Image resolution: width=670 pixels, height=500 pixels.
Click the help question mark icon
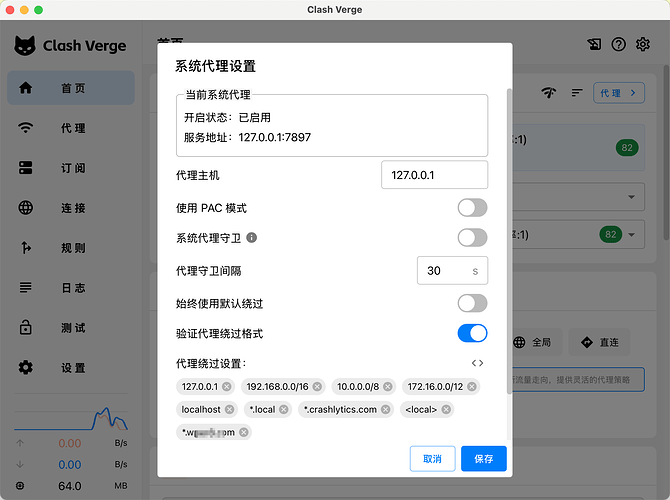click(x=618, y=44)
